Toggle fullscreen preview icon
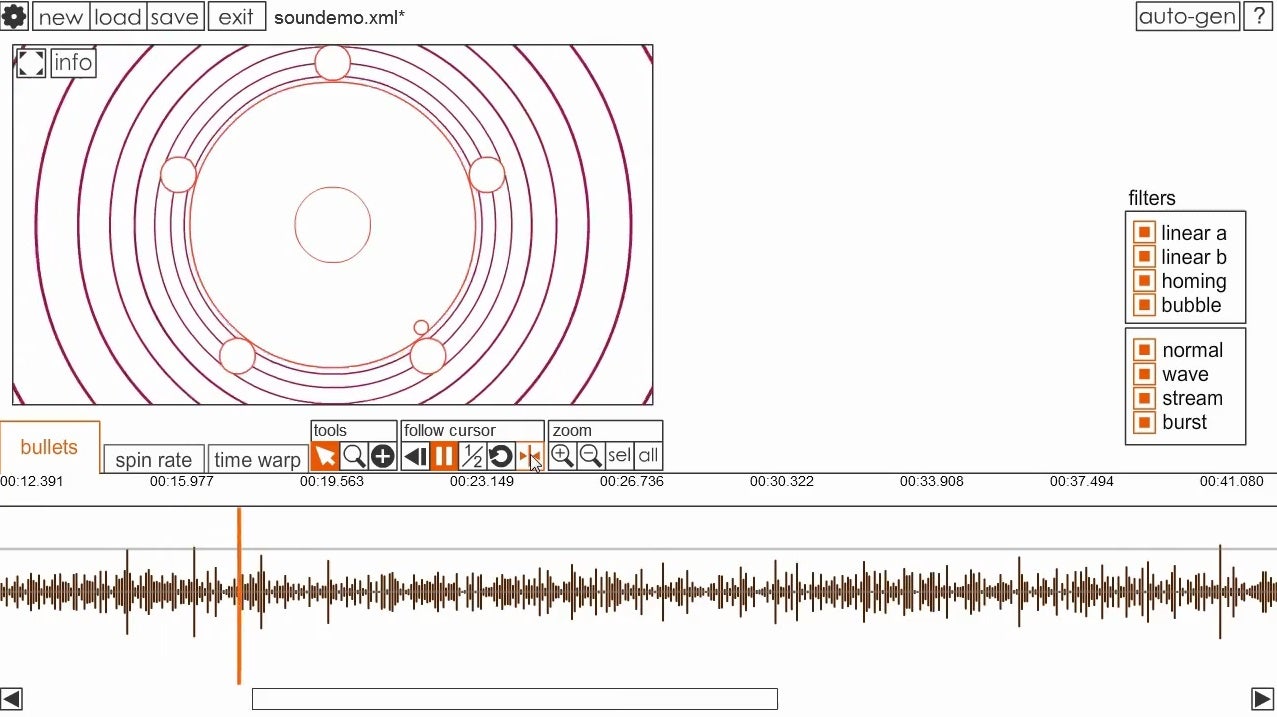This screenshot has height=717, width=1277. pos(31,63)
